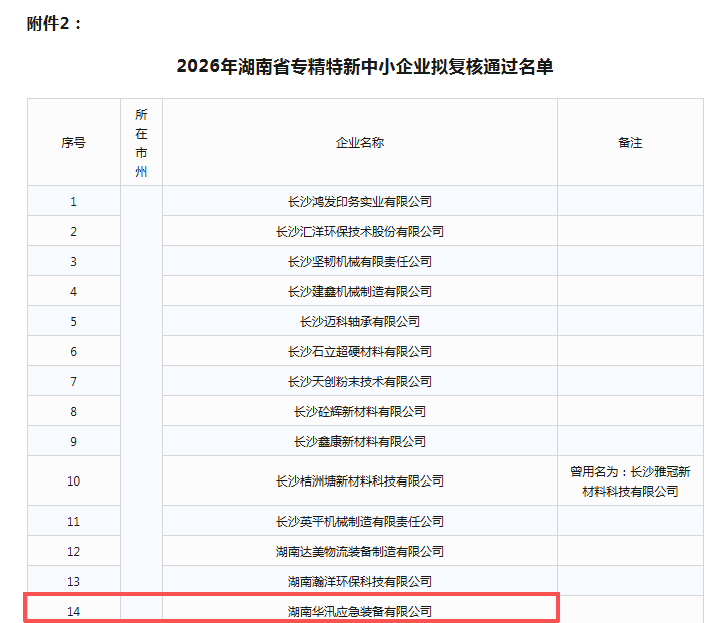The width and height of the screenshot is (707, 623).
Task: Select company 长沙迈科轴承有限公司
Action: coord(360,321)
